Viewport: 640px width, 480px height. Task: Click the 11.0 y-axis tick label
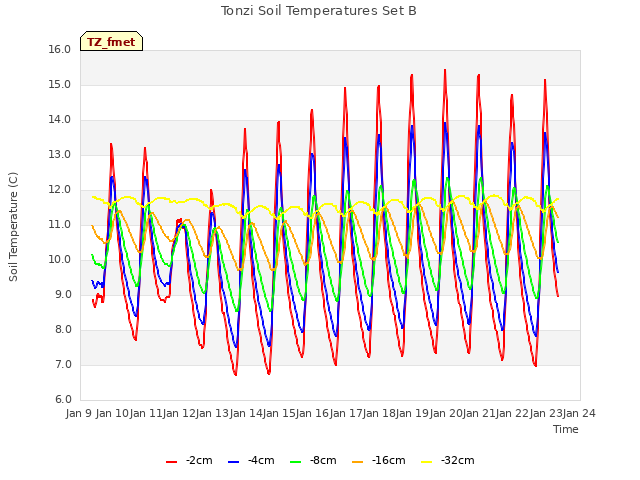(x=60, y=224)
